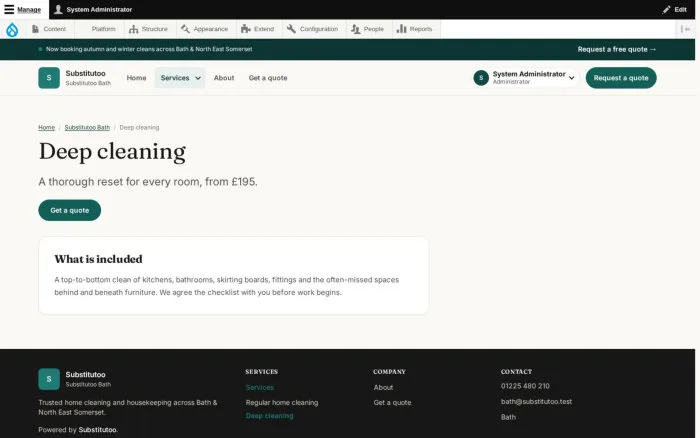Click the Deep cleaning page heading
700x438 pixels.
[x=112, y=152]
